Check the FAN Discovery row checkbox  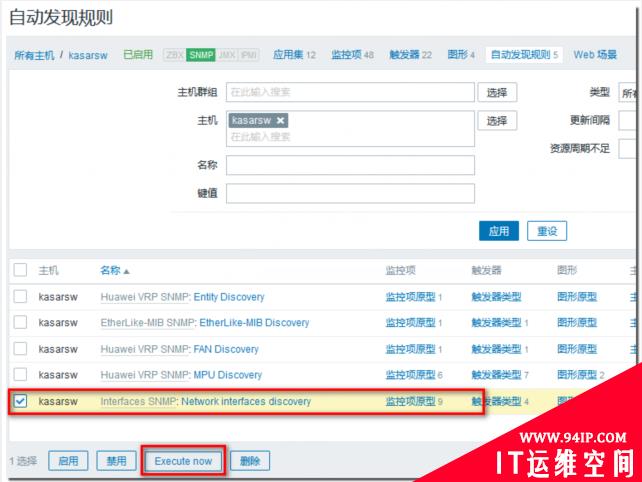click(20, 348)
